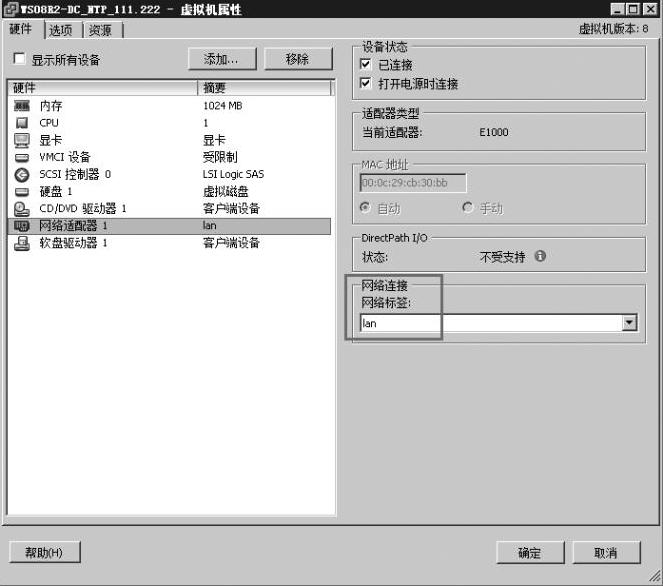Minimize the 虚拟机属性 window

point(617,9)
